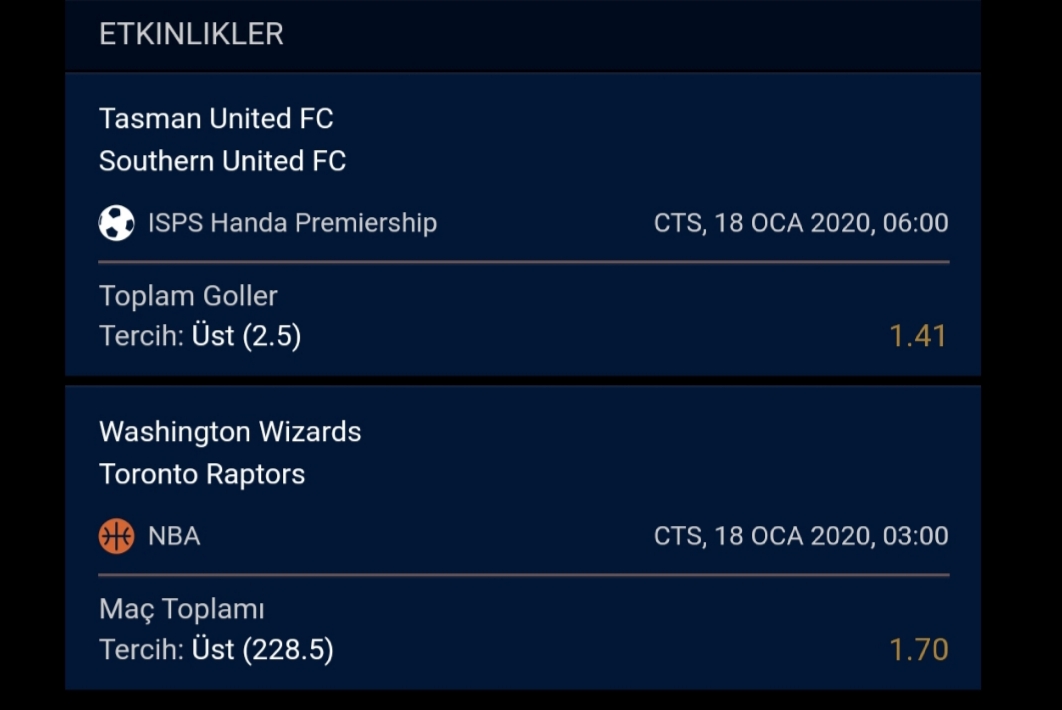Viewport: 1062px width, 710px height.
Task: Select Southern United FC team name
Action: click(222, 161)
